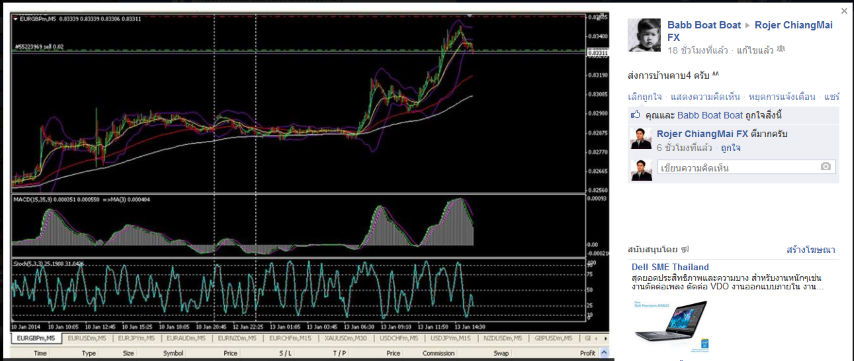This screenshot has height=361, width=854.
Task: Open the Babb Boat Boat author link
Action: pyautogui.click(x=705, y=25)
